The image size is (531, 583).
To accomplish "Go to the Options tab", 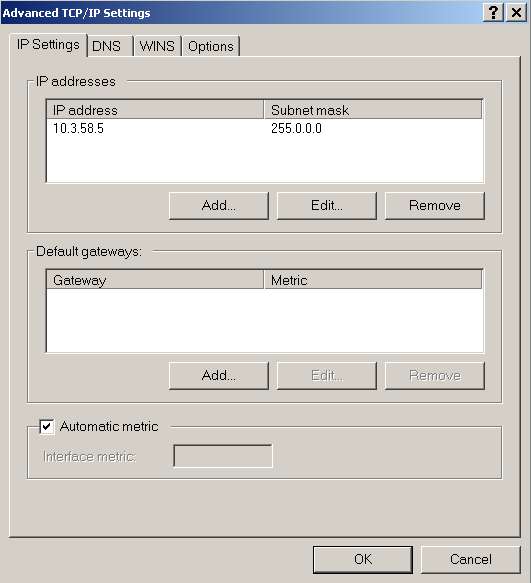I will coord(211,46).
